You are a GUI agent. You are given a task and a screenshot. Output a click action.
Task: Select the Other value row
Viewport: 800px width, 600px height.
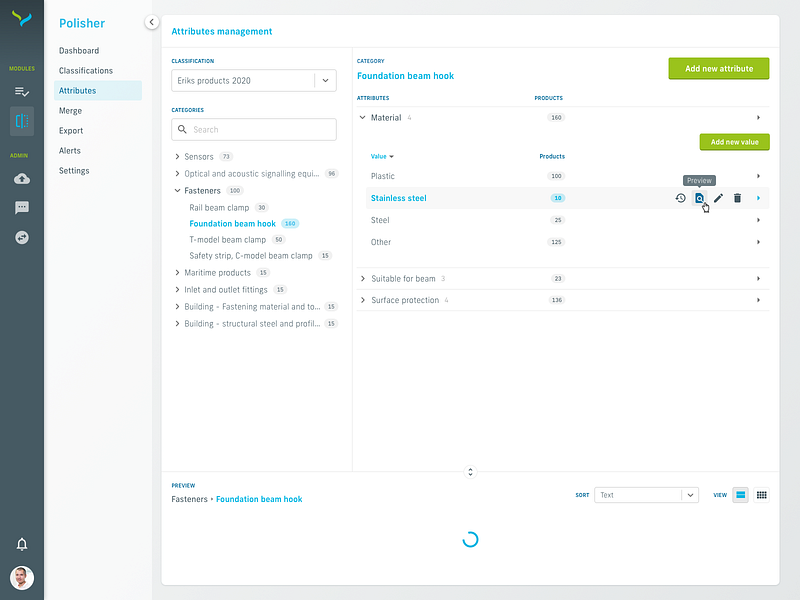pyautogui.click(x=567, y=242)
